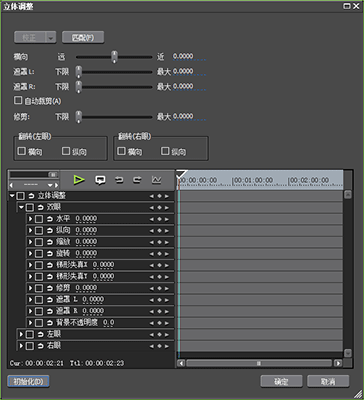
Task: Add keyframe diamond on 修剪 row
Action: 159,288
